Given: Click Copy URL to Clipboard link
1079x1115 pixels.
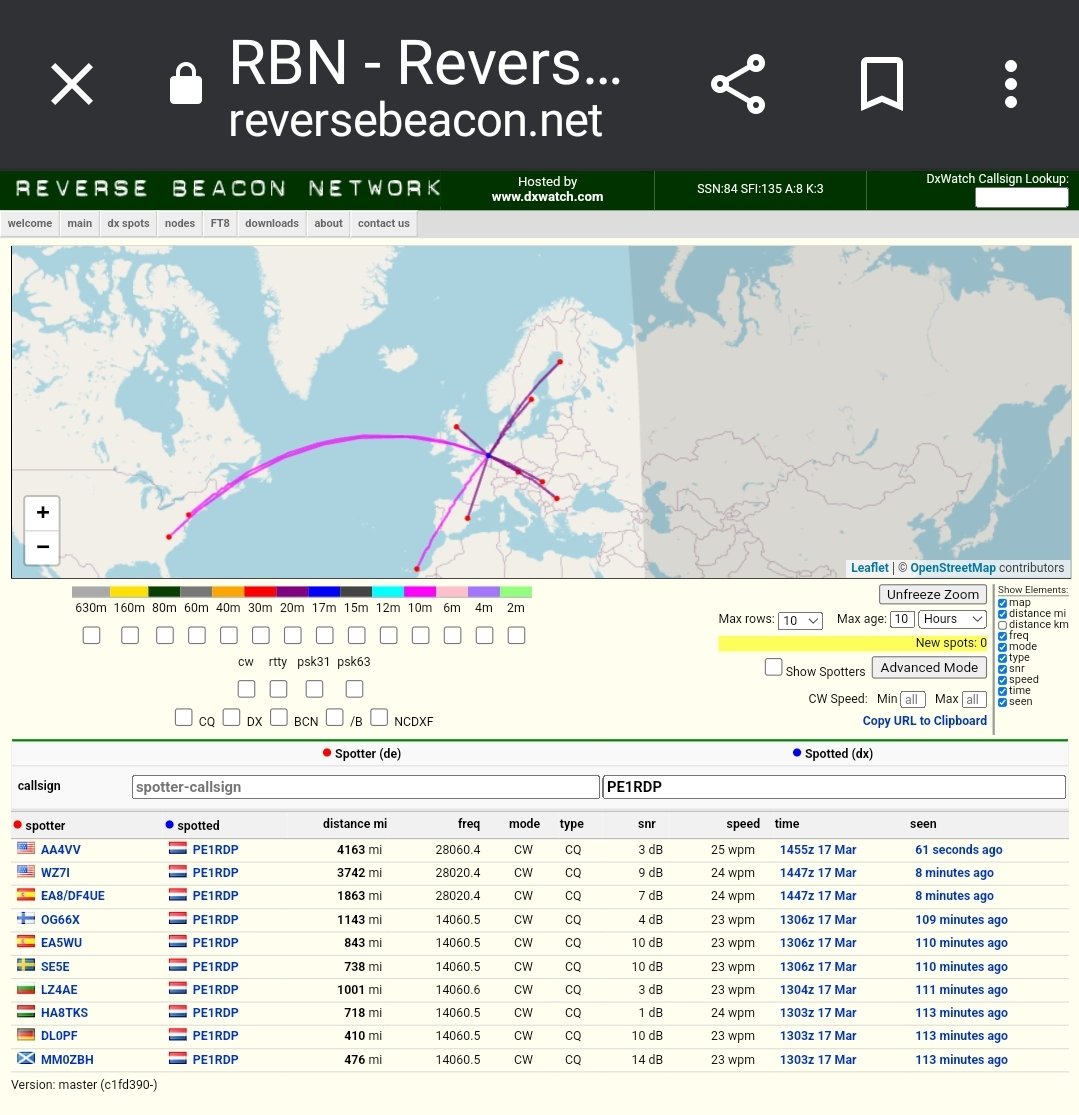Looking at the screenshot, I should pyautogui.click(x=925, y=720).
